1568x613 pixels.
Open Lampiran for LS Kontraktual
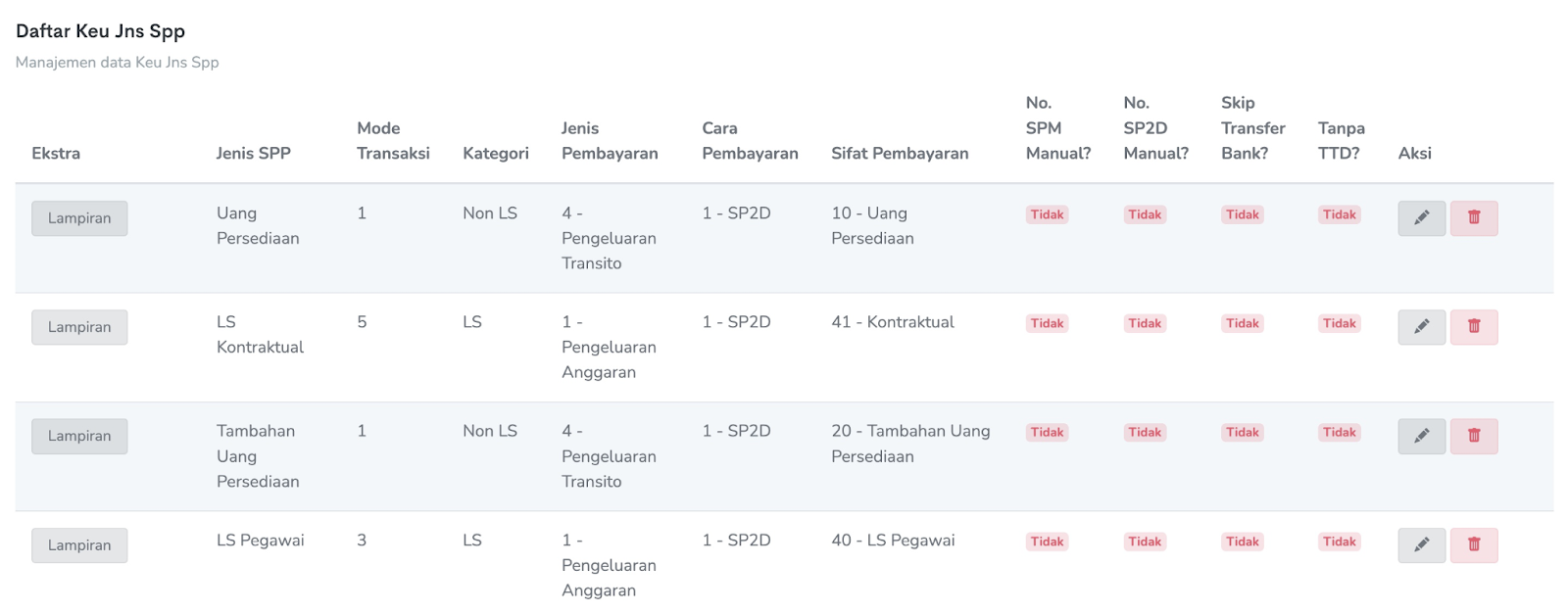[x=79, y=327]
